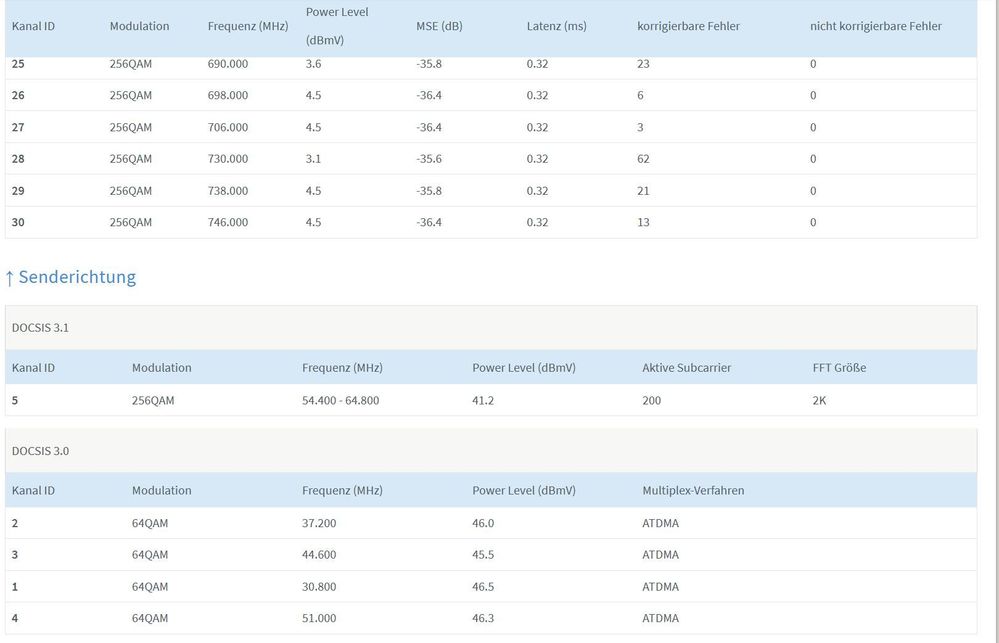This screenshot has width=999, height=643.
Task: Click the Multiplex-Verfahren column header
Action: point(693,491)
